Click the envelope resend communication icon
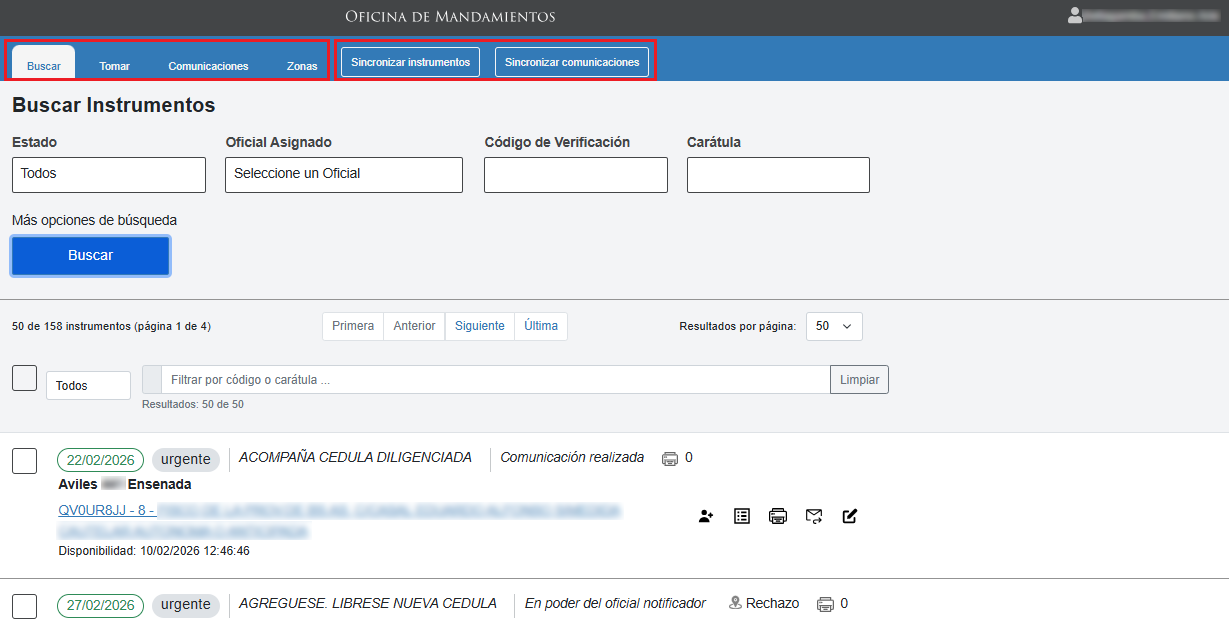This screenshot has height=622, width=1229. coord(814,516)
